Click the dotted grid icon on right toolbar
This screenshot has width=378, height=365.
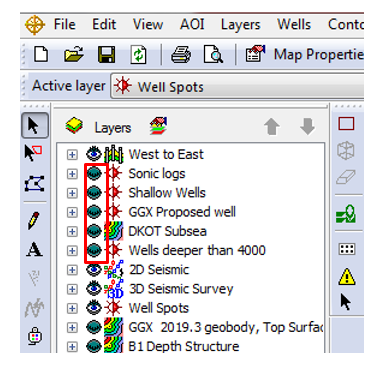tap(347, 249)
